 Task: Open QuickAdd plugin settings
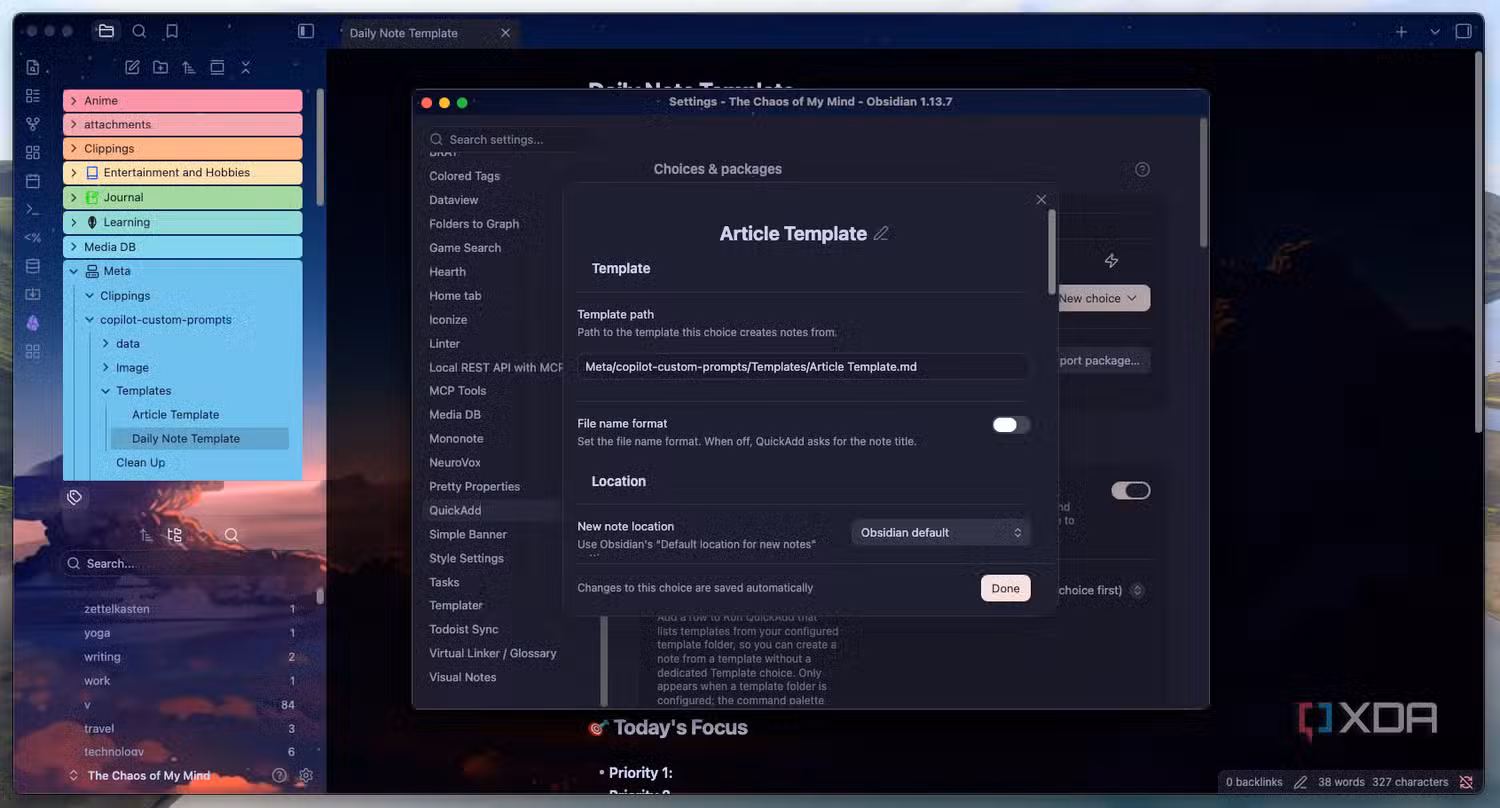pyautogui.click(x=456, y=510)
